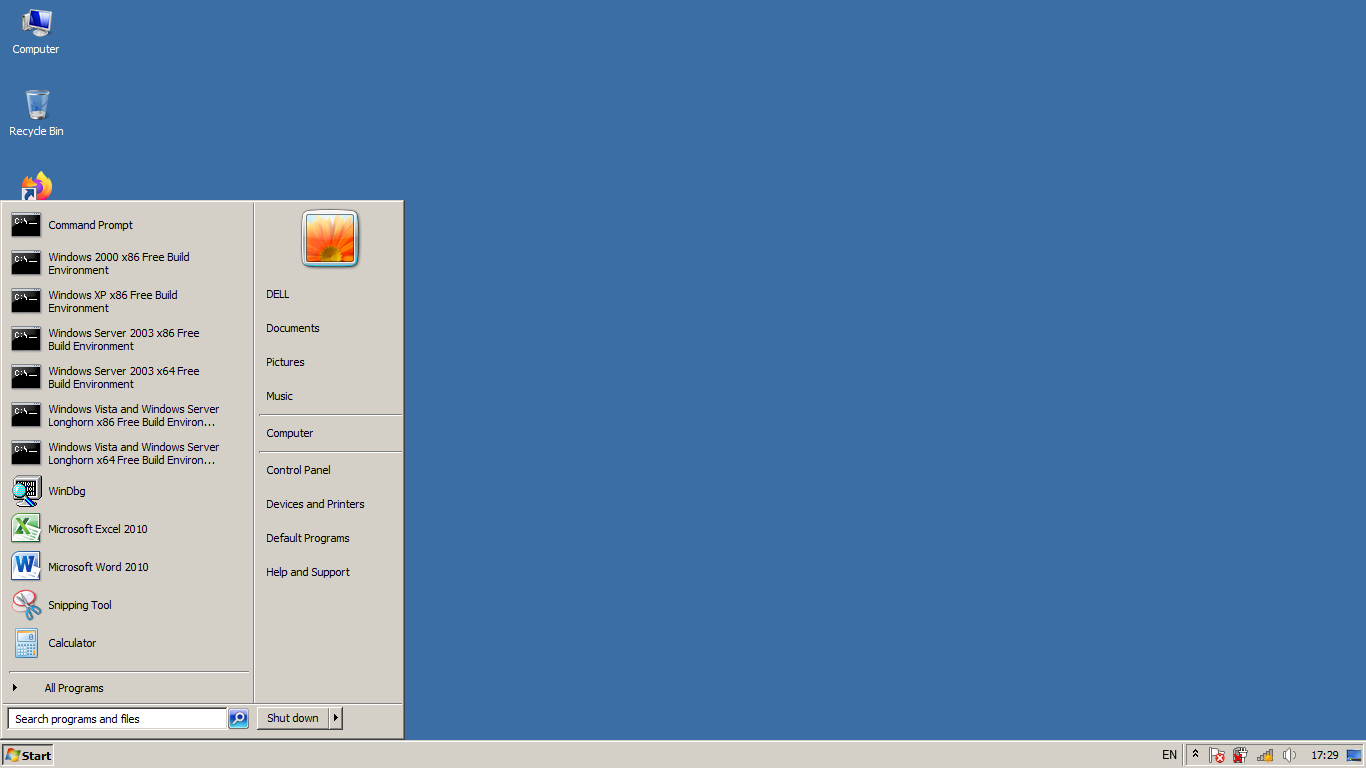Click the power plug tray icon
1366x768 pixels.
(x=1240, y=755)
